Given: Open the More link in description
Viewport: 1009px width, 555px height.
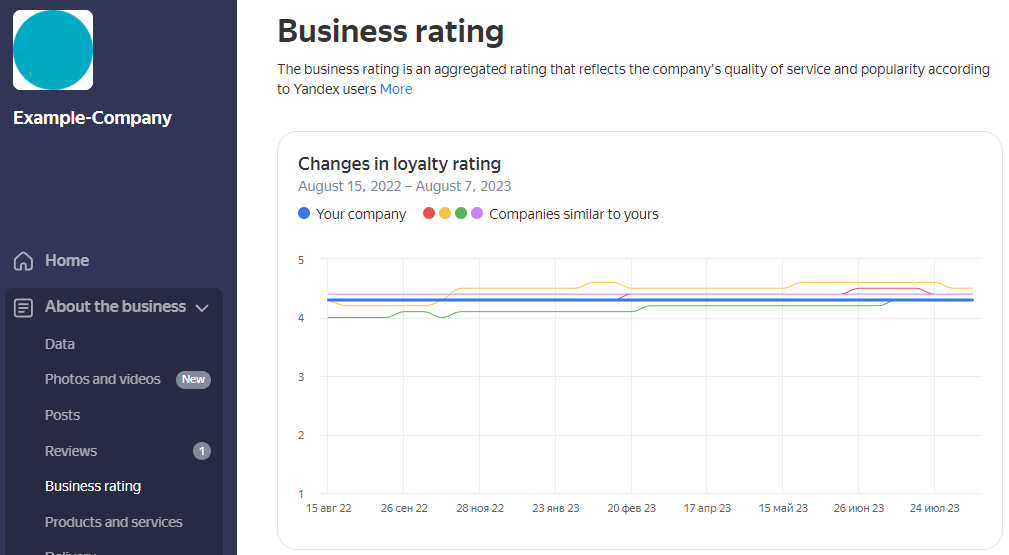Looking at the screenshot, I should (396, 89).
